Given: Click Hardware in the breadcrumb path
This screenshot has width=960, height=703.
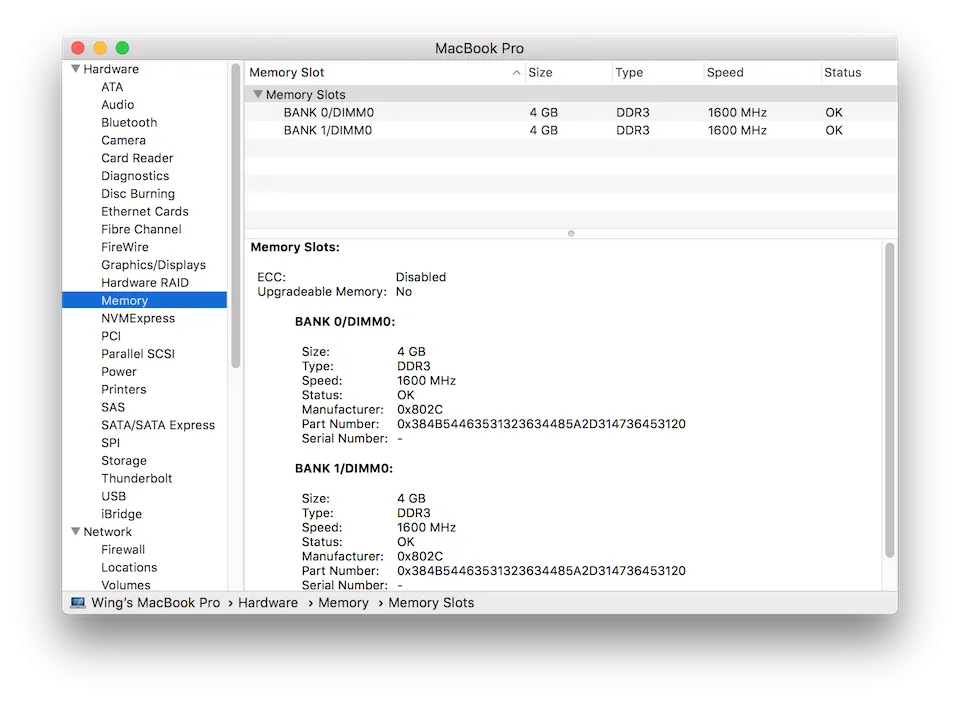Looking at the screenshot, I should click(268, 602).
